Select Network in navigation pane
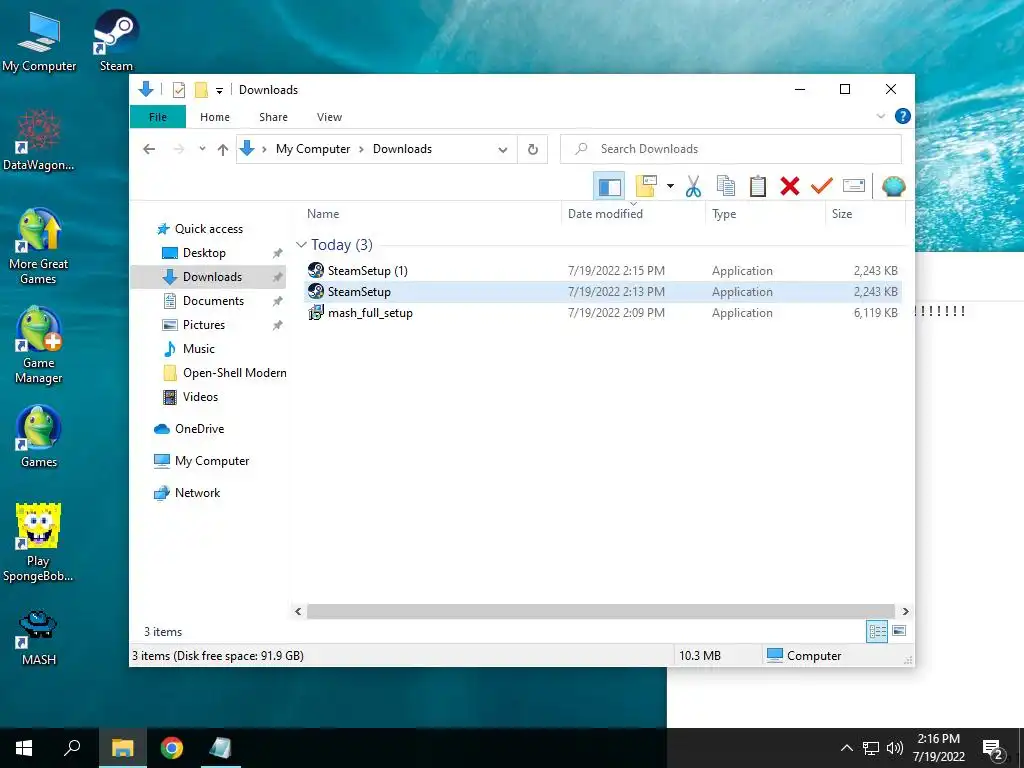The width and height of the screenshot is (1024, 768). 187,493
